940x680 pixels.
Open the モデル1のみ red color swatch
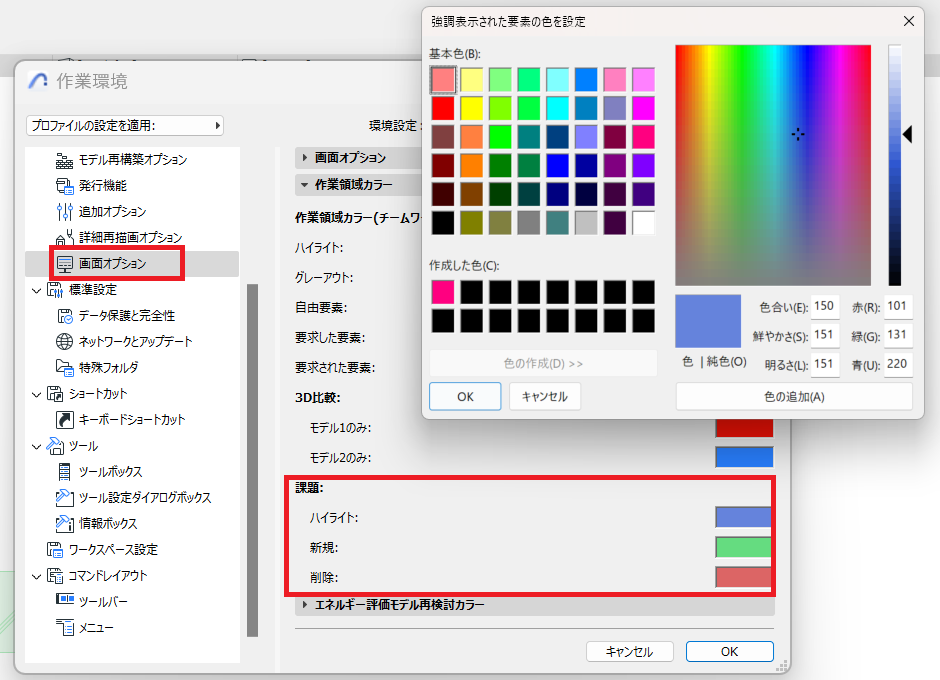tap(744, 429)
